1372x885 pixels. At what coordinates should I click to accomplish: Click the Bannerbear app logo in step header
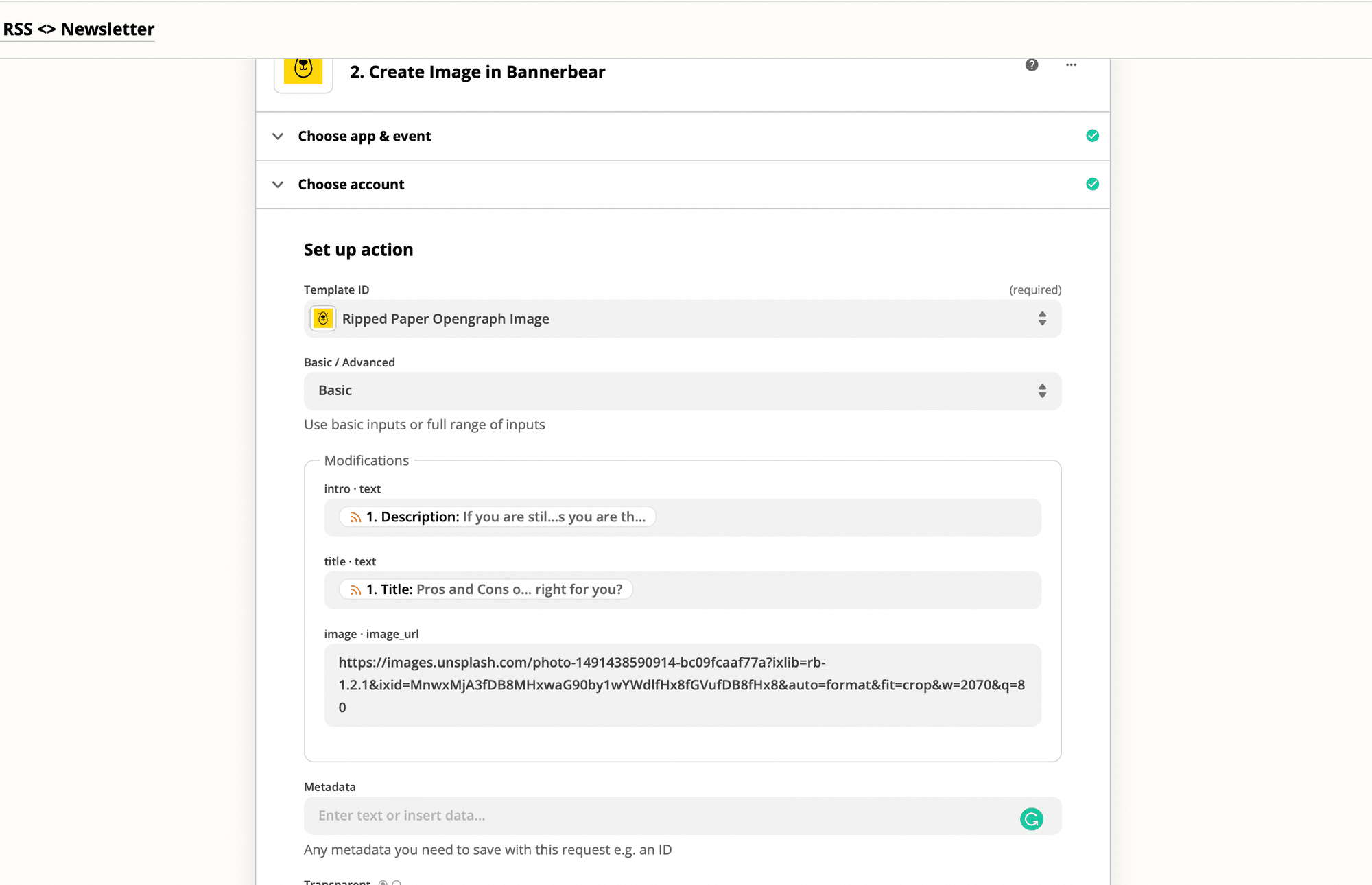tap(303, 71)
